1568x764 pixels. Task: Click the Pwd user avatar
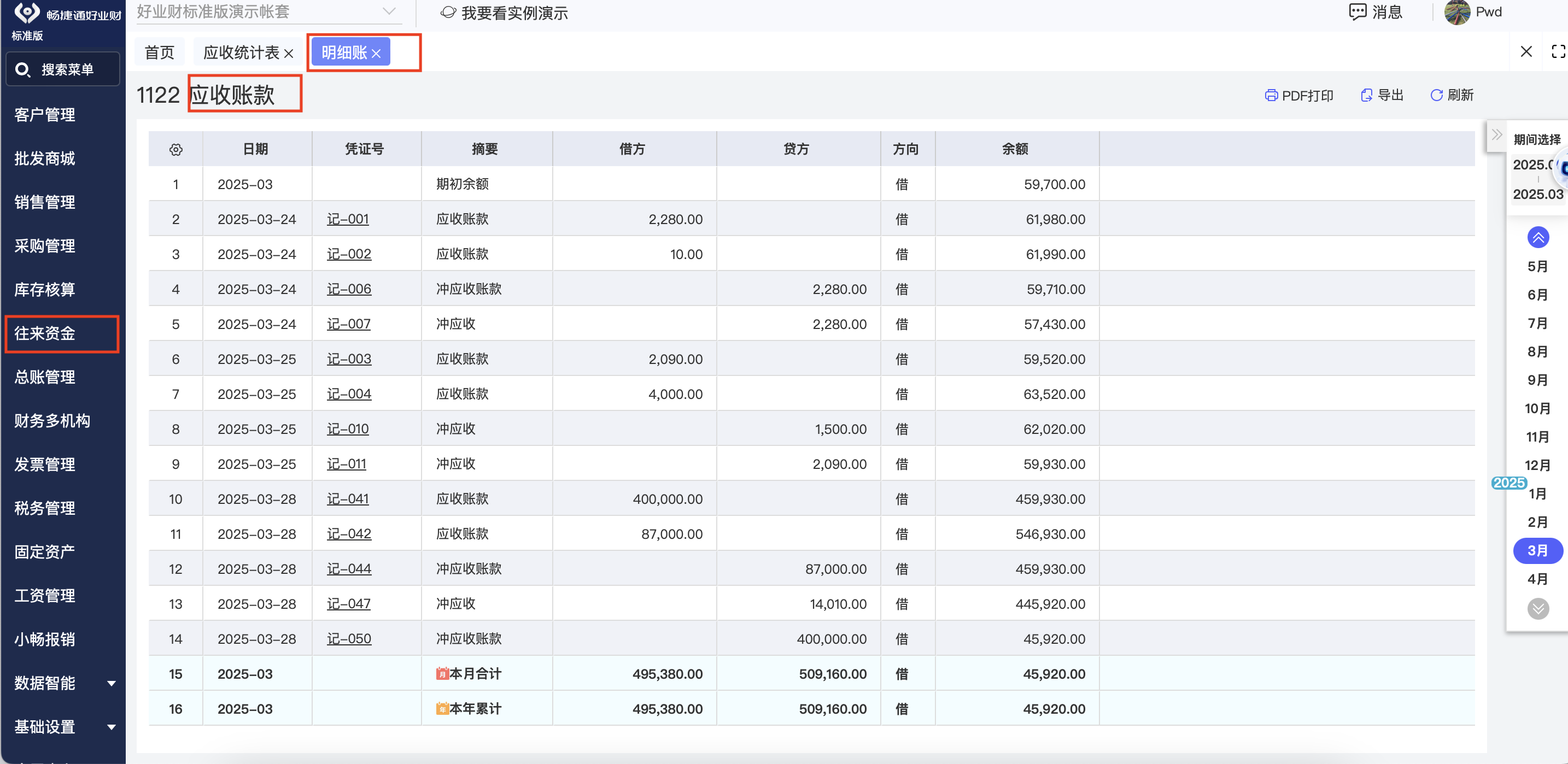pyautogui.click(x=1456, y=12)
